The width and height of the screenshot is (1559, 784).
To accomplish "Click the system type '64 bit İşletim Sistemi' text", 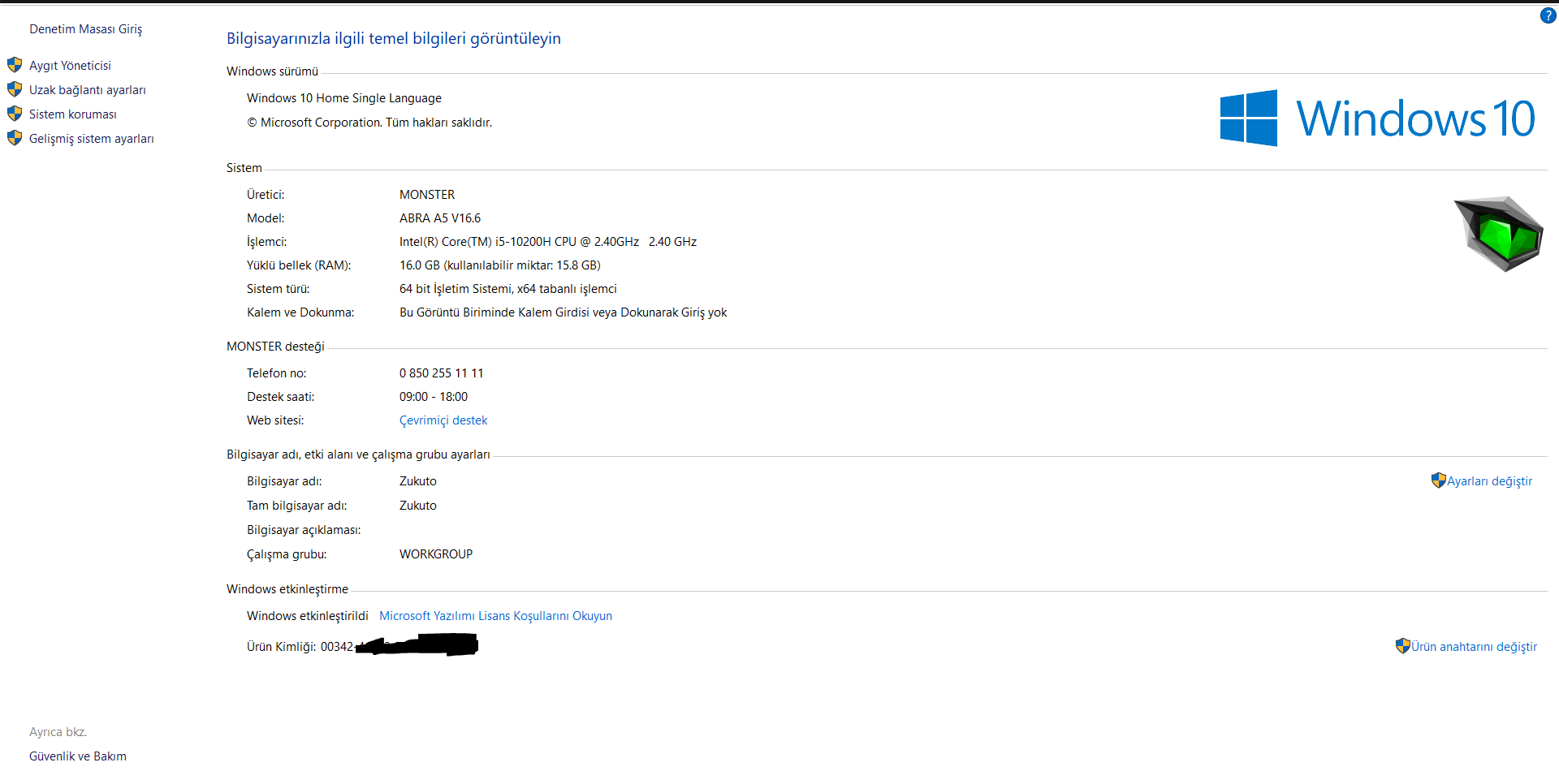I will (456, 289).
